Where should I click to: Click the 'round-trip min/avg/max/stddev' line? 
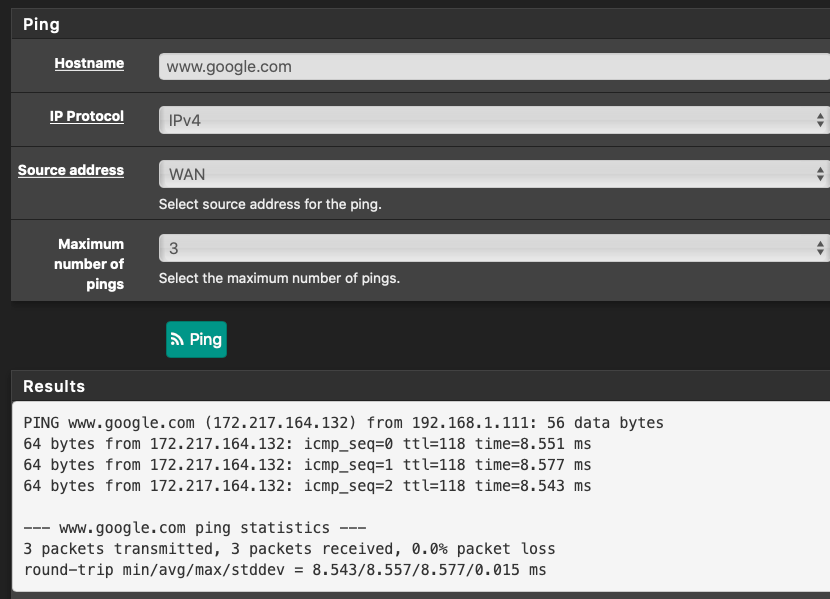point(285,570)
